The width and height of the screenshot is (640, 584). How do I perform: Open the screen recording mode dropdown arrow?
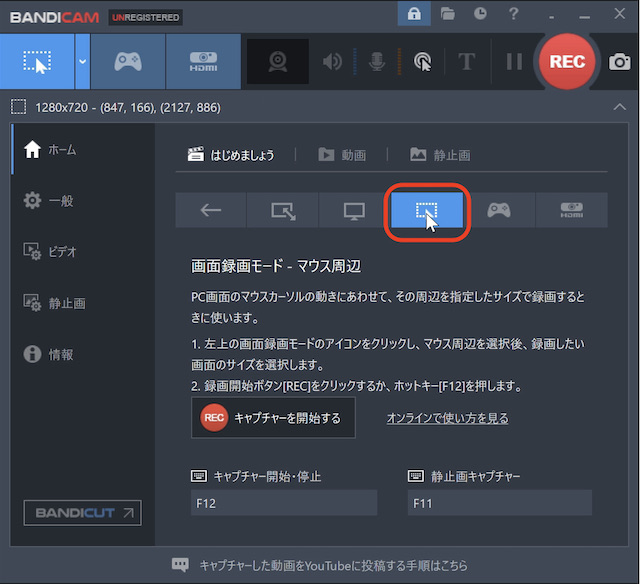point(82,62)
